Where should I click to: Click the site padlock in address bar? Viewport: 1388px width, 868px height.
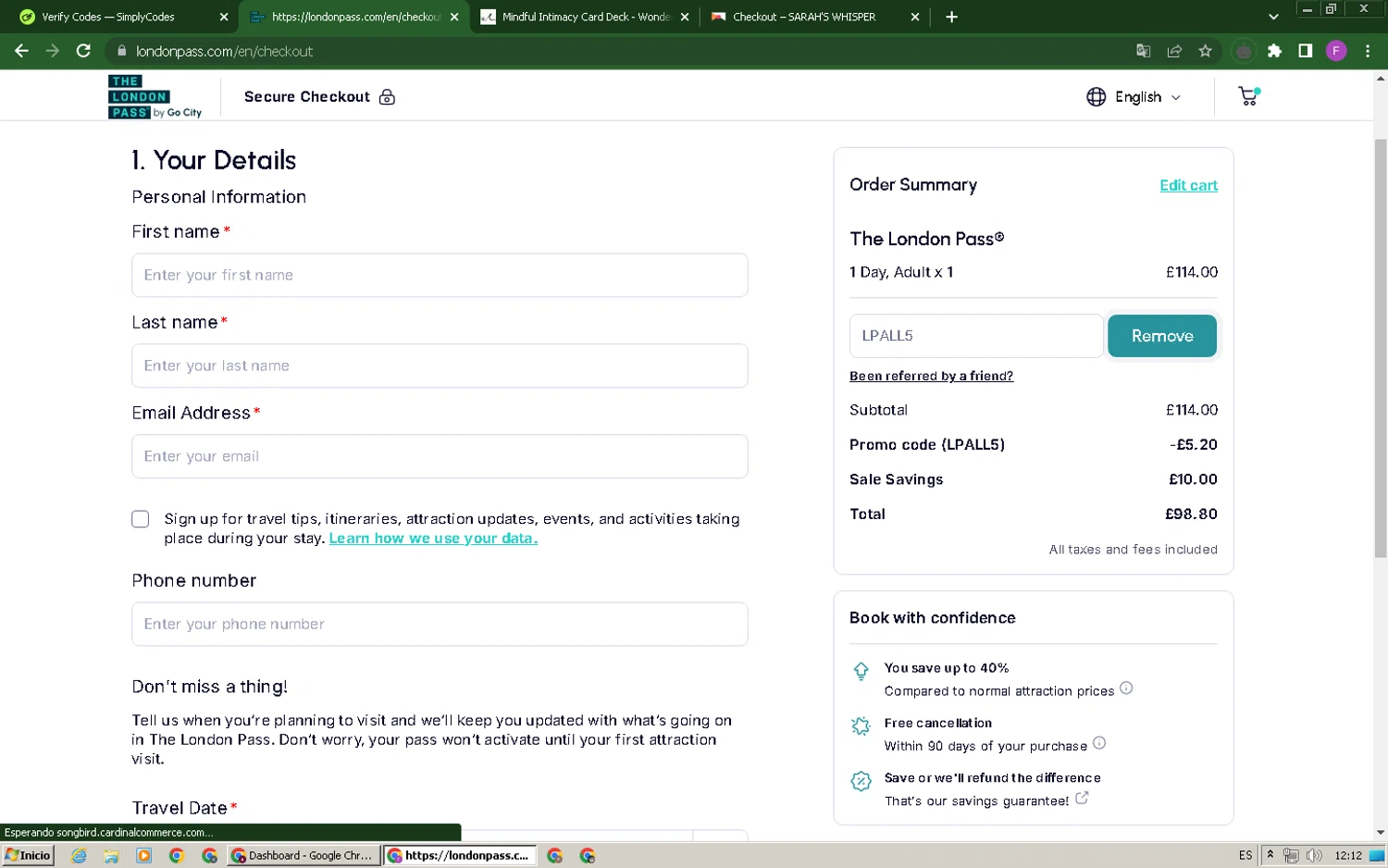click(x=121, y=51)
